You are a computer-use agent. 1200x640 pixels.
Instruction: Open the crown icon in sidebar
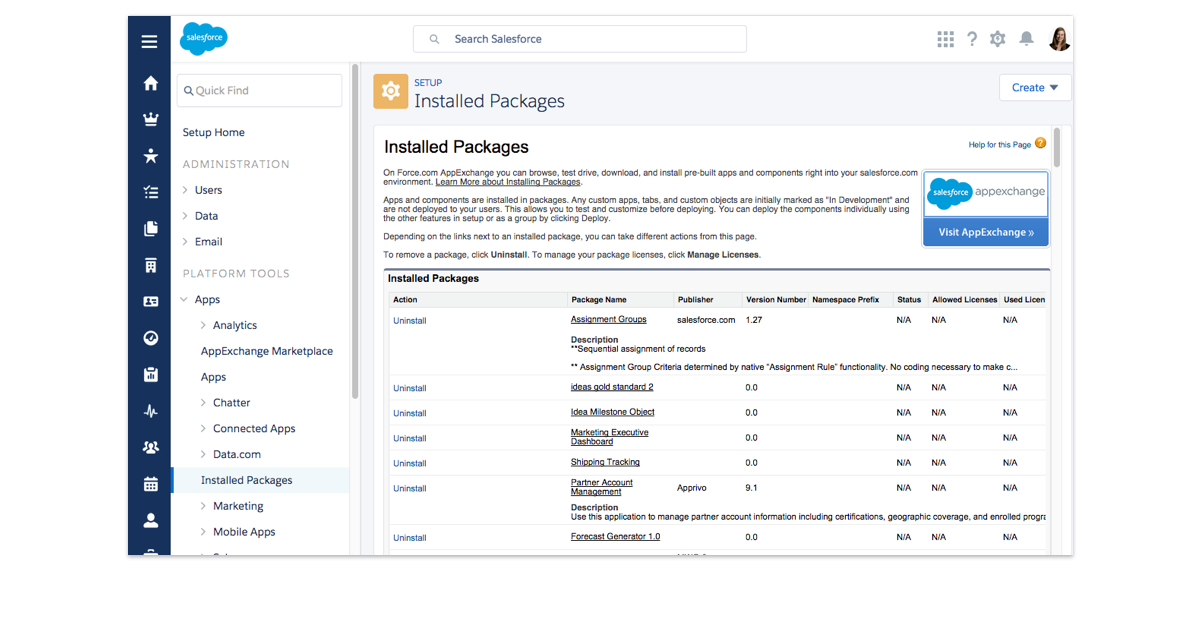[150, 119]
